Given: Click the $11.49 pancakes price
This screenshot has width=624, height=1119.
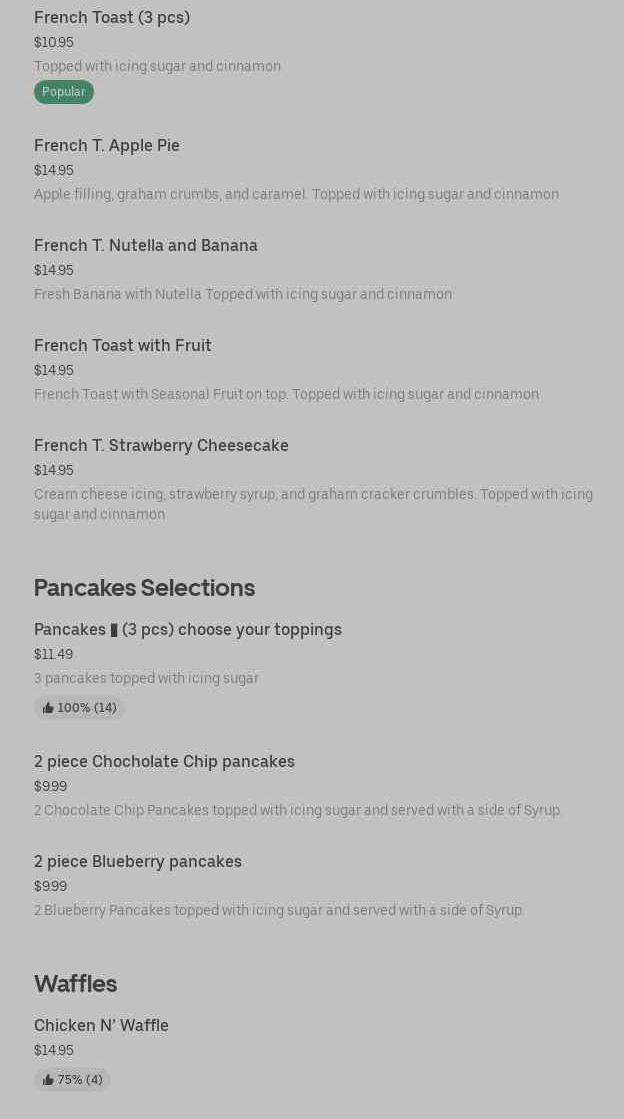Looking at the screenshot, I should point(53,654).
